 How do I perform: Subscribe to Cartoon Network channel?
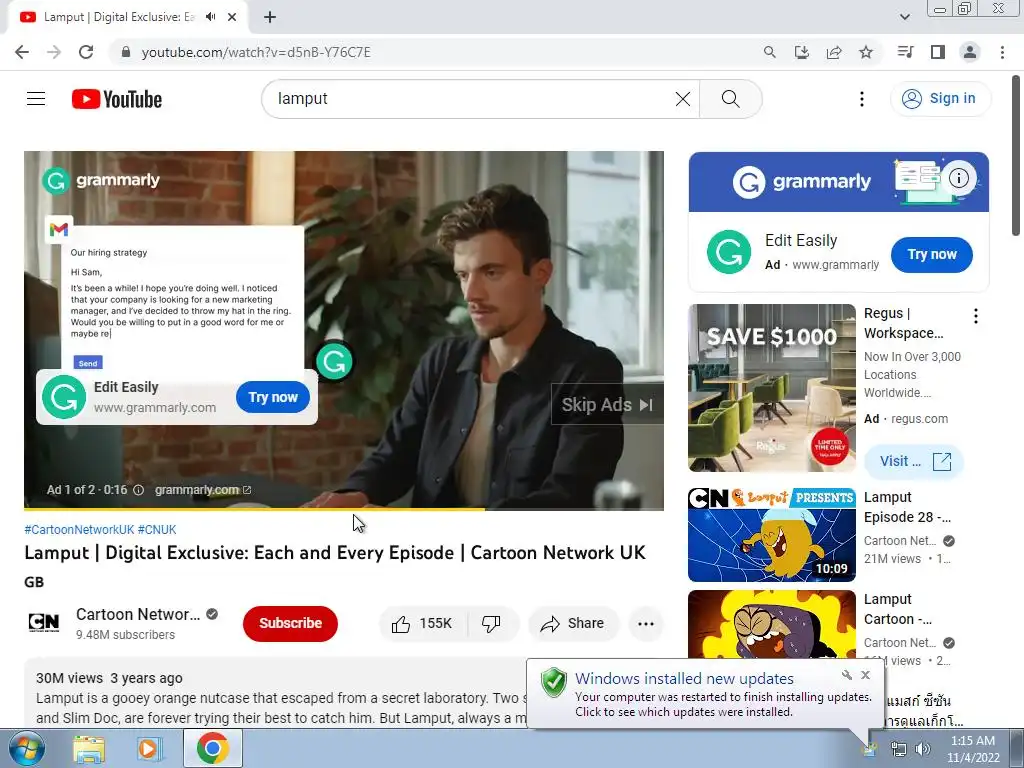coord(290,623)
